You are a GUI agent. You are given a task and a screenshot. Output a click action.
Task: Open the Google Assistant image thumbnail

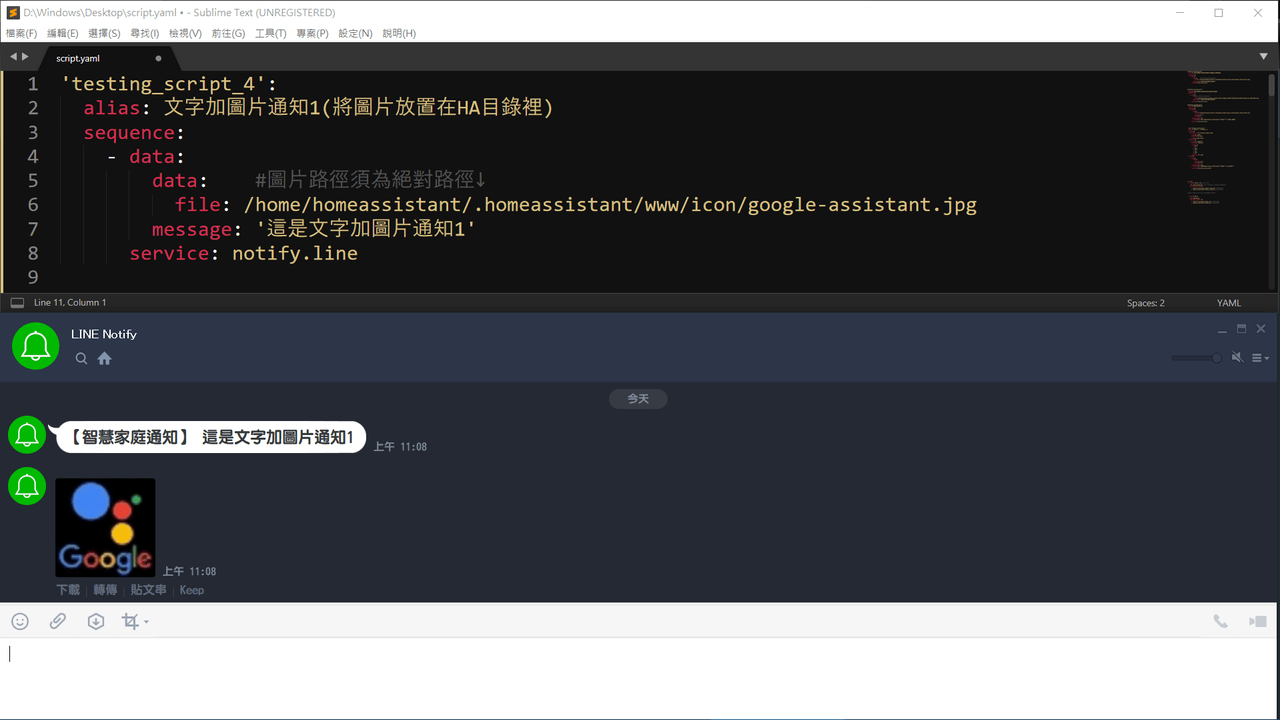pyautogui.click(x=105, y=527)
